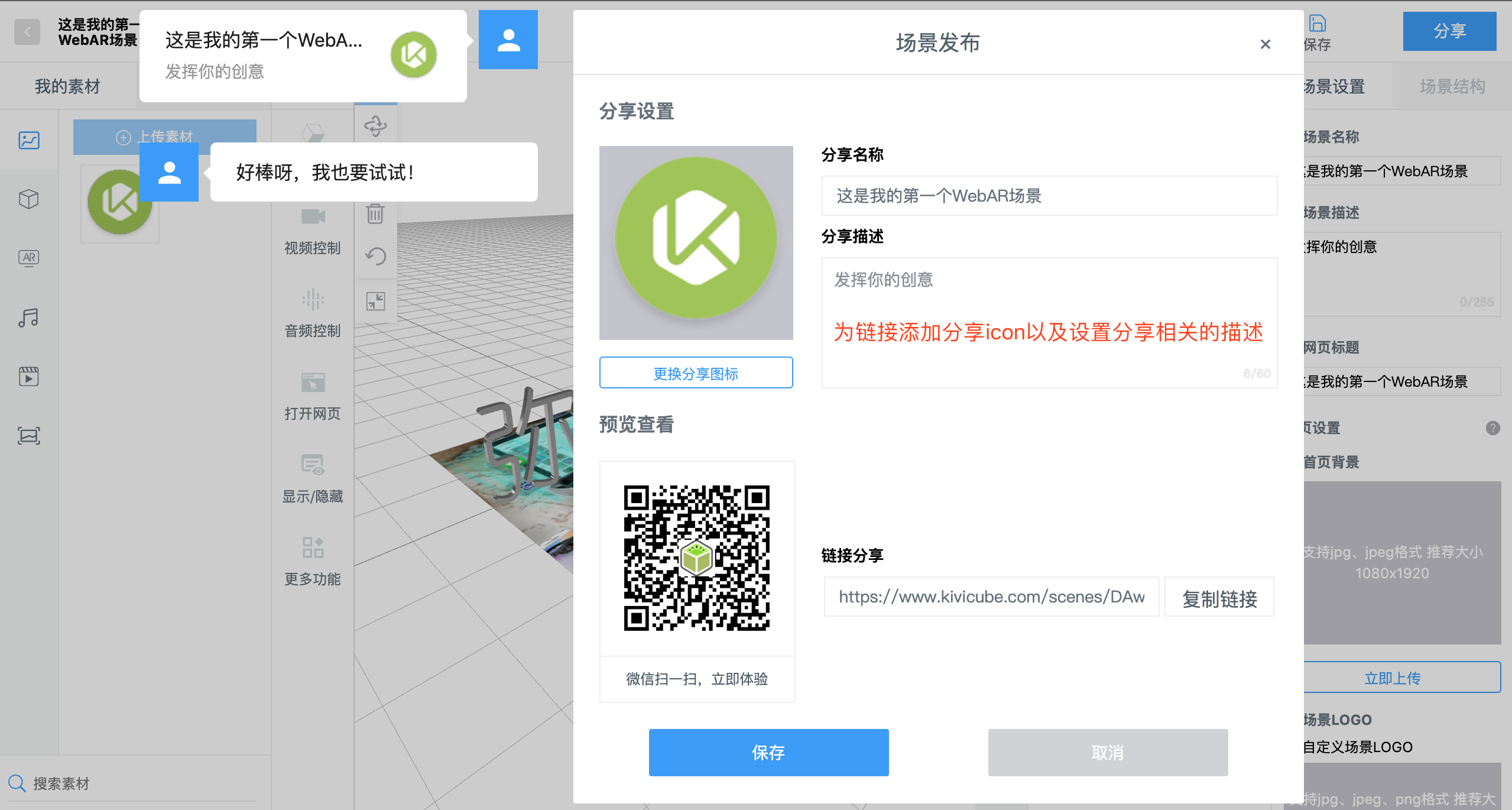Viewport: 1512px width, 810px height.
Task: Click the 复制链接 button
Action: (x=1219, y=598)
